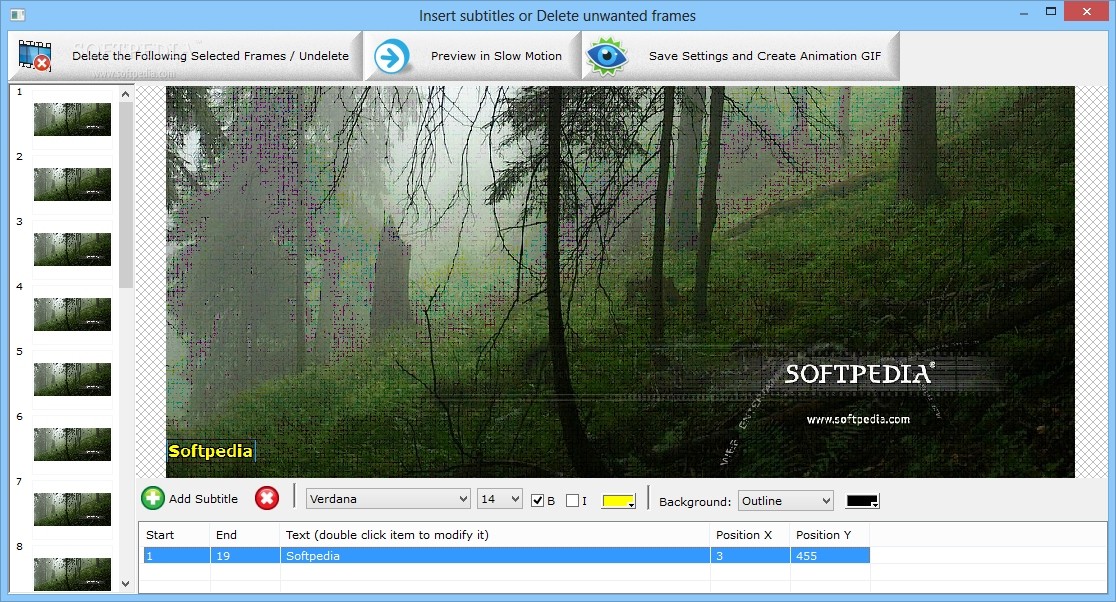The height and width of the screenshot is (602, 1116).
Task: Click the film-strip delete frames icon
Action: click(x=34, y=56)
